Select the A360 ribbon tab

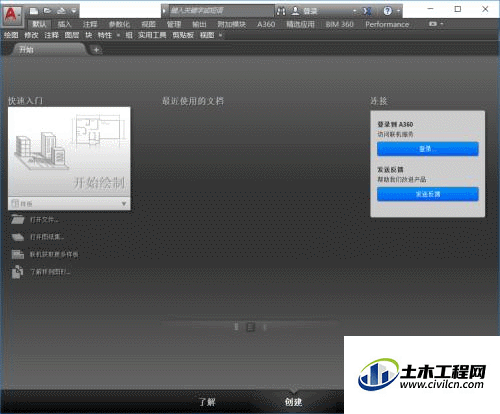(266, 24)
